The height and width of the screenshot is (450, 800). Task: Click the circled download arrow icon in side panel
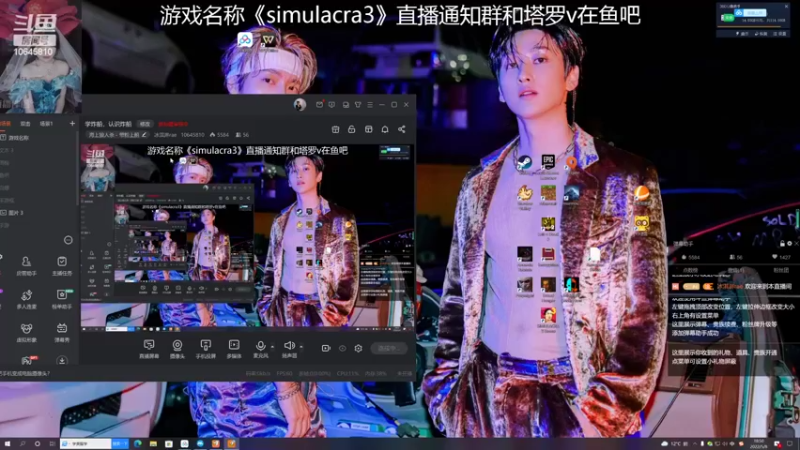pos(62,361)
